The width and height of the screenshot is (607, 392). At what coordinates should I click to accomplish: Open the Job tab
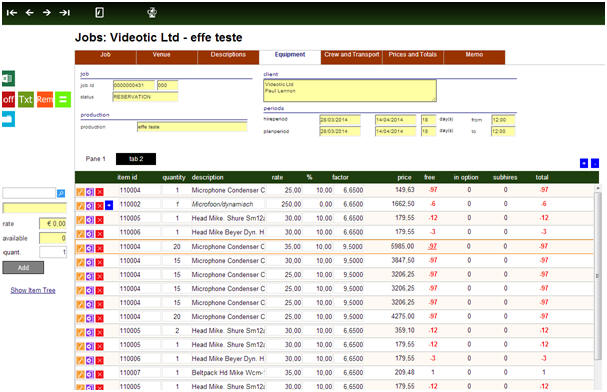[105, 57]
